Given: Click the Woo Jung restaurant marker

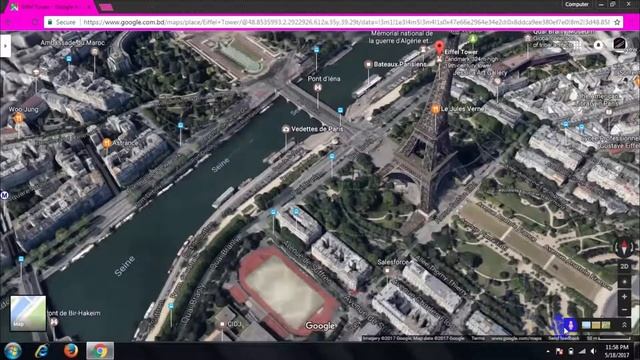Looking at the screenshot, I should (x=18, y=118).
